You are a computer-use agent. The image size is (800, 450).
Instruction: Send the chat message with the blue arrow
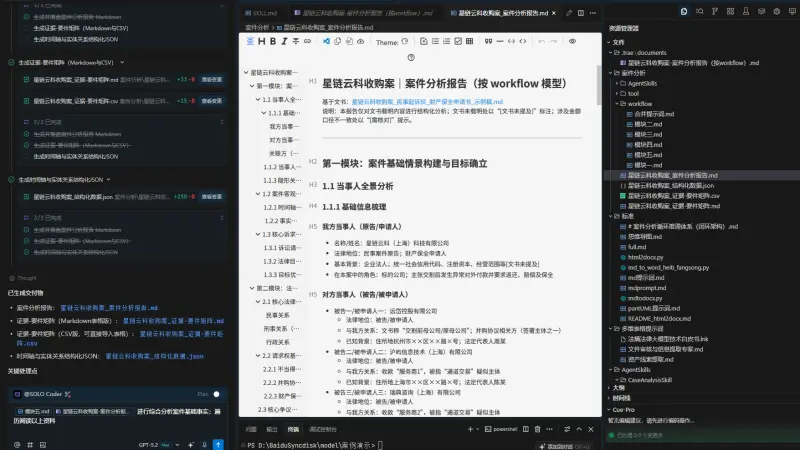218,445
